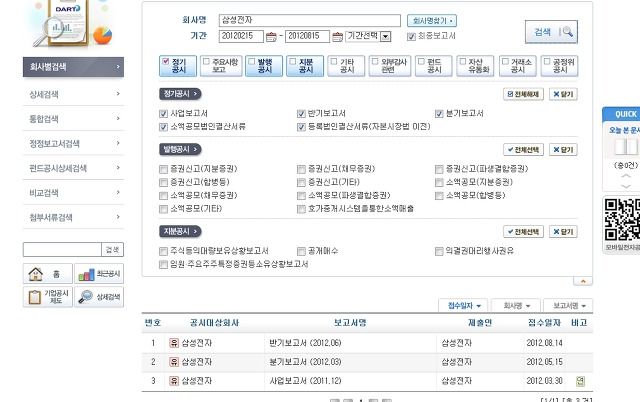Viewport: 640px width, 402px height.
Task: Expand the 지분공시 section header
Action: pos(180,231)
